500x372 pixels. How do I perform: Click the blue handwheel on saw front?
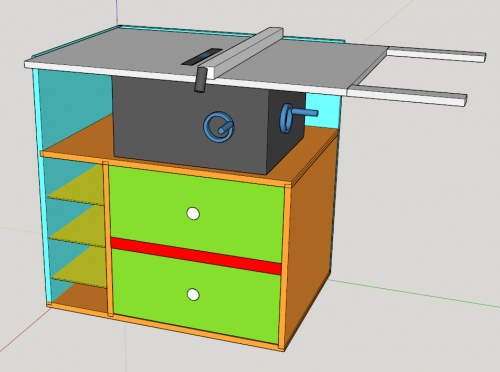pyautogui.click(x=219, y=127)
